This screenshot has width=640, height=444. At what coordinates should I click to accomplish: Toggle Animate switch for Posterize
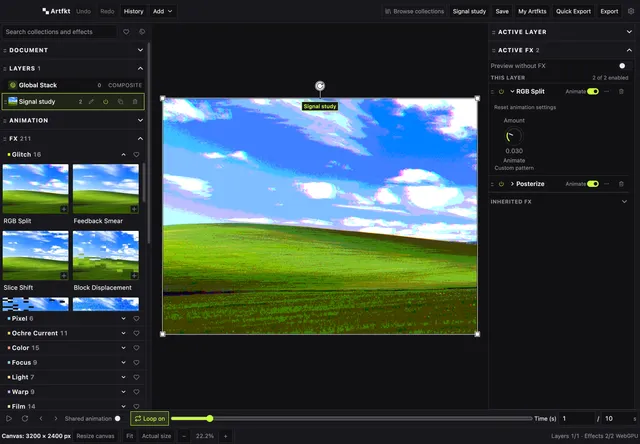(593, 184)
